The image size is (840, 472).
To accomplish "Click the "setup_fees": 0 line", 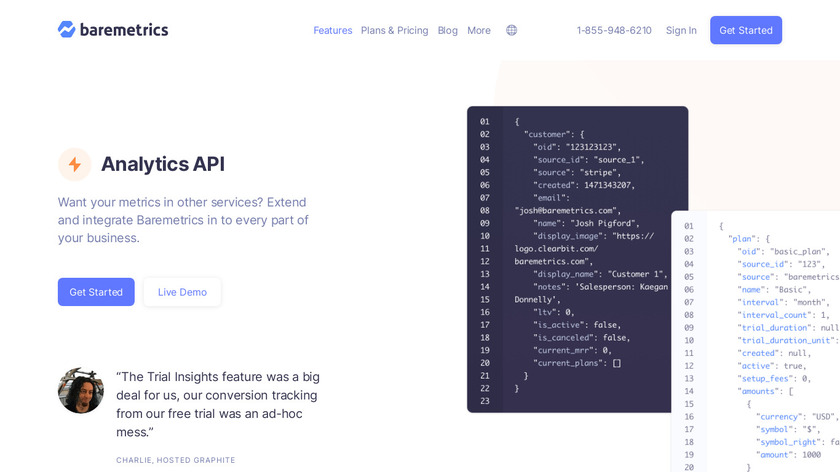I will (774, 379).
